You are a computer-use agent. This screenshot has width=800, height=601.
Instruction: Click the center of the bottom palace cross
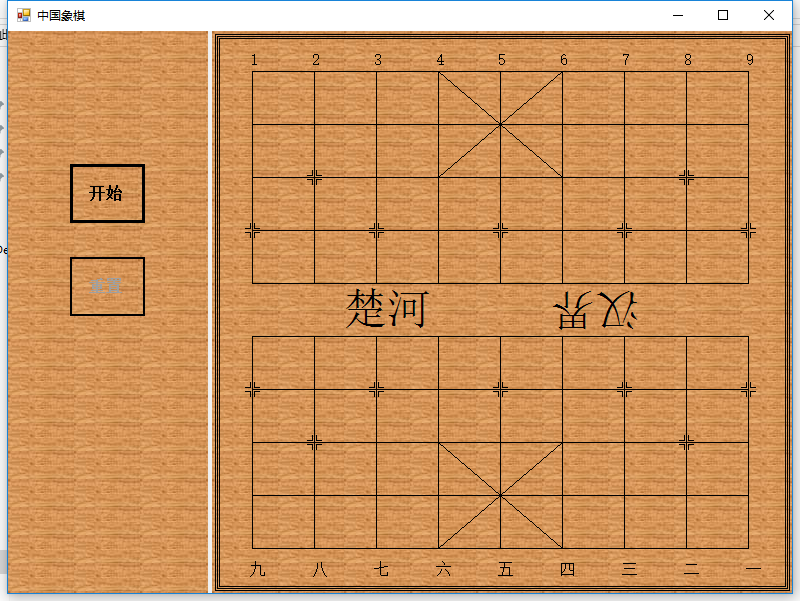501,495
